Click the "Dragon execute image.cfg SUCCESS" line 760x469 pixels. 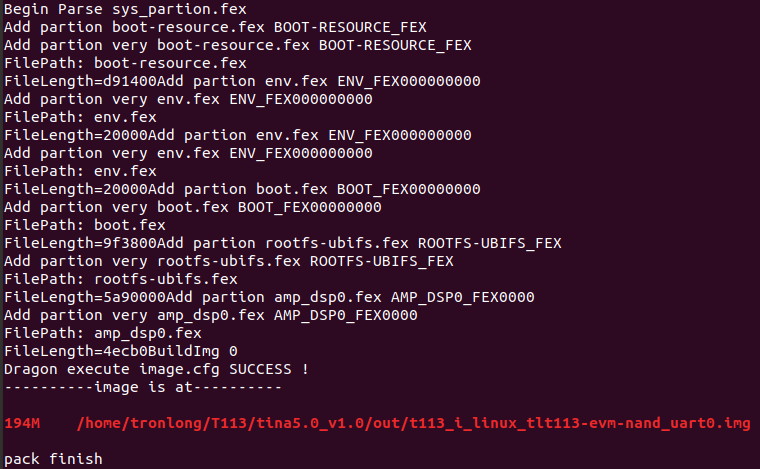[x=156, y=369]
